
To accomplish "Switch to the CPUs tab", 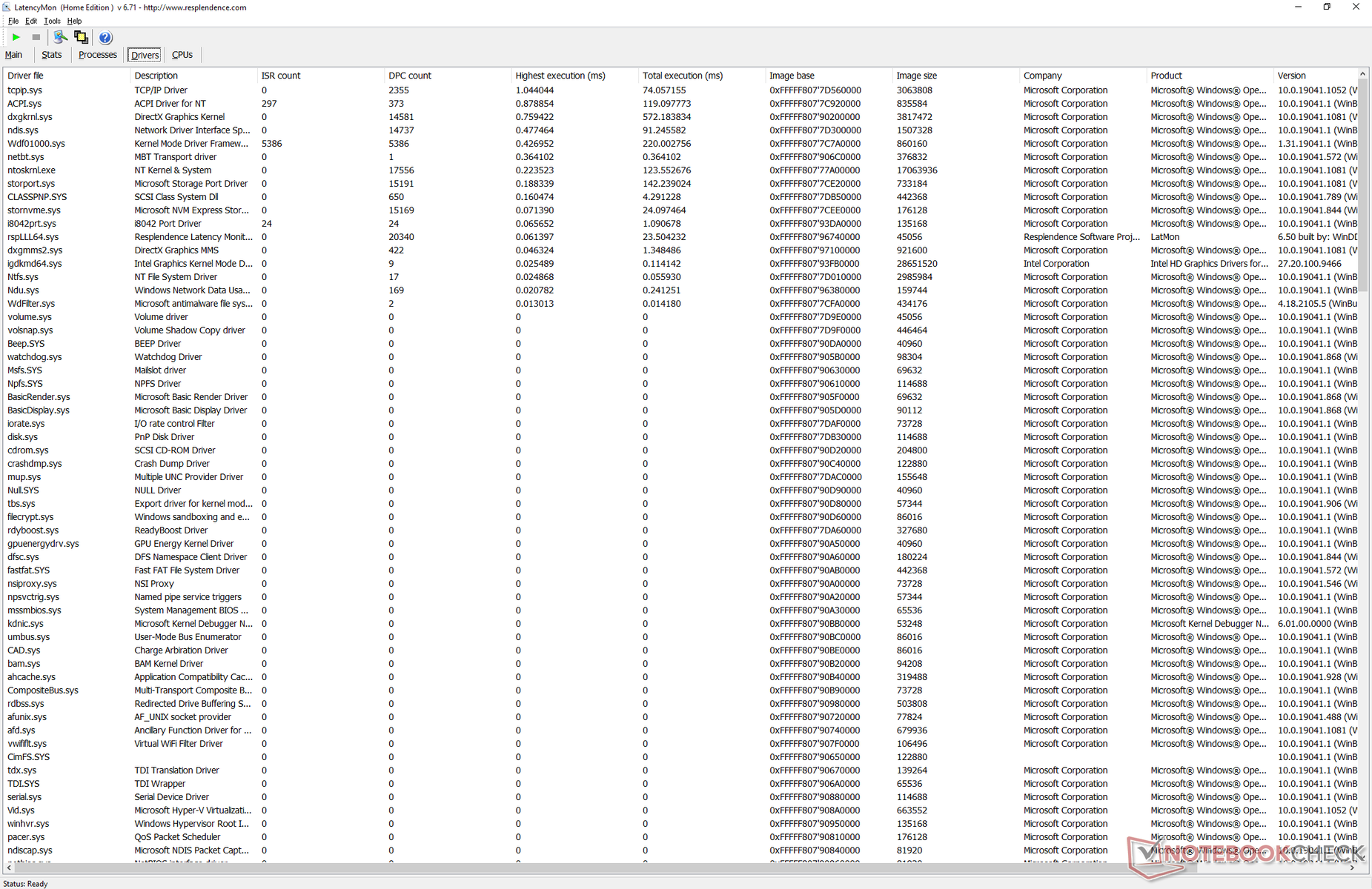I will click(x=182, y=55).
